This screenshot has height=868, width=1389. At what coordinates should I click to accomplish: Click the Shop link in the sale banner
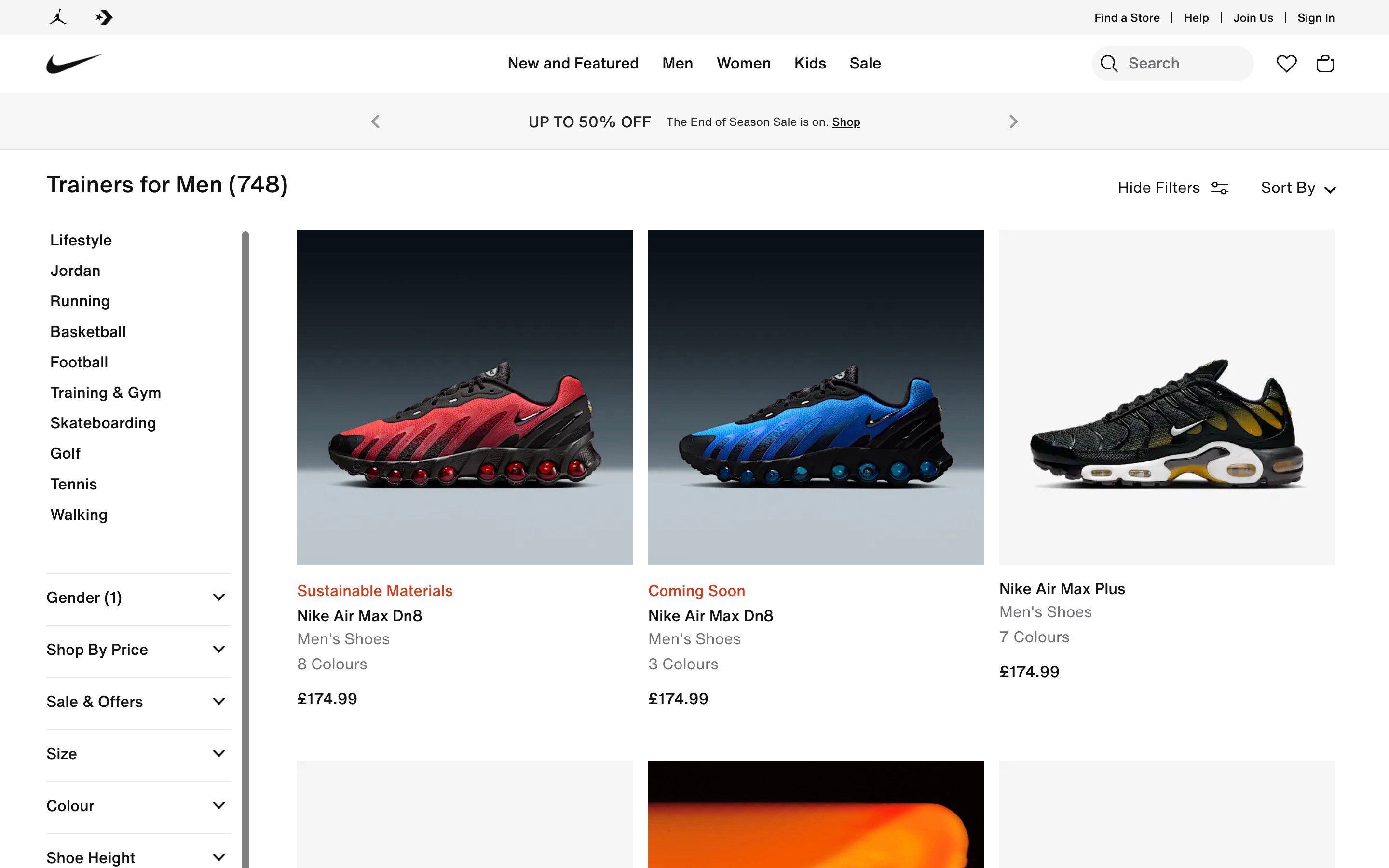click(x=846, y=122)
